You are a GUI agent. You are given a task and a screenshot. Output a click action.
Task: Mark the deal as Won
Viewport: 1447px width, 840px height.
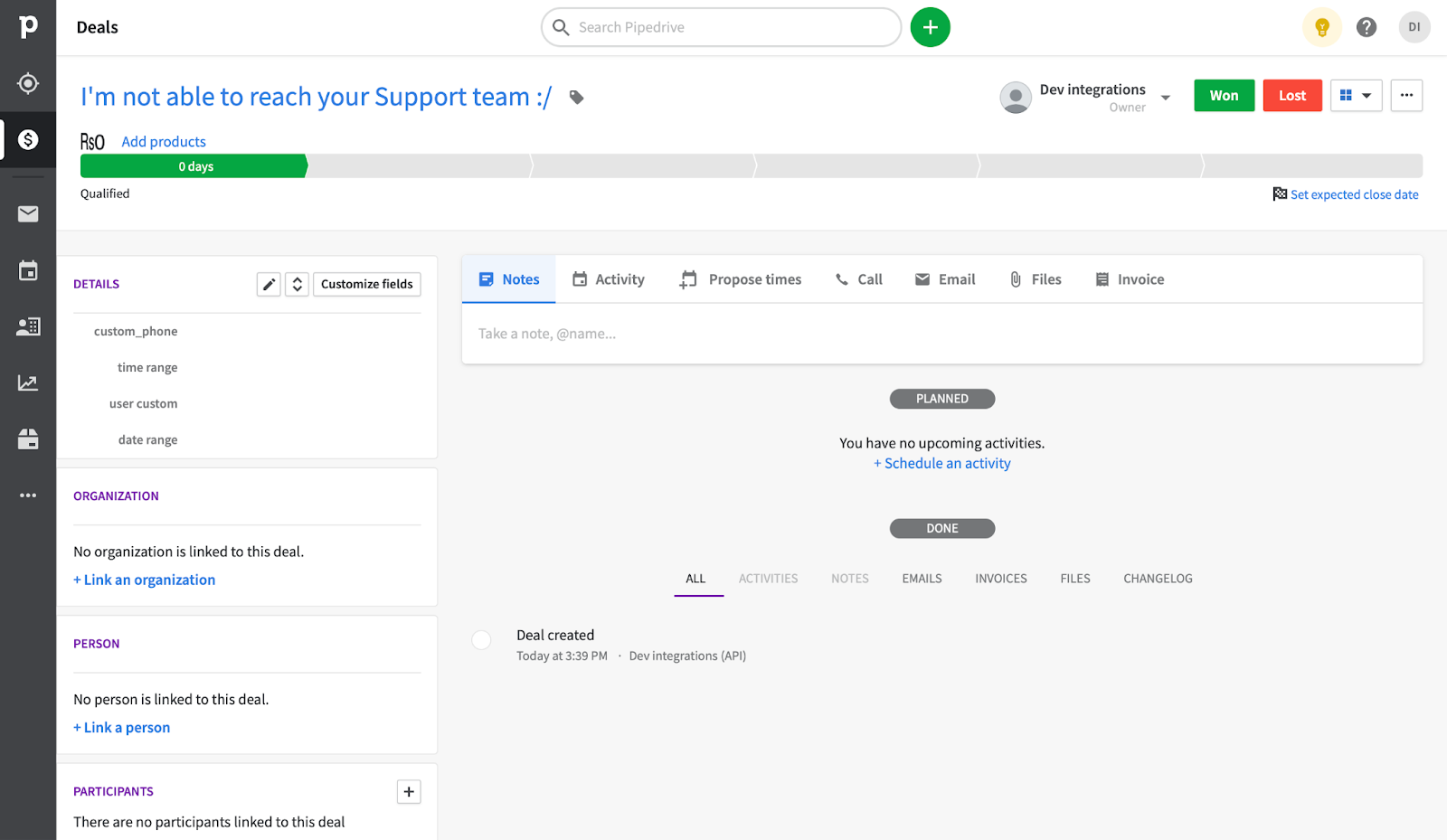pos(1224,96)
